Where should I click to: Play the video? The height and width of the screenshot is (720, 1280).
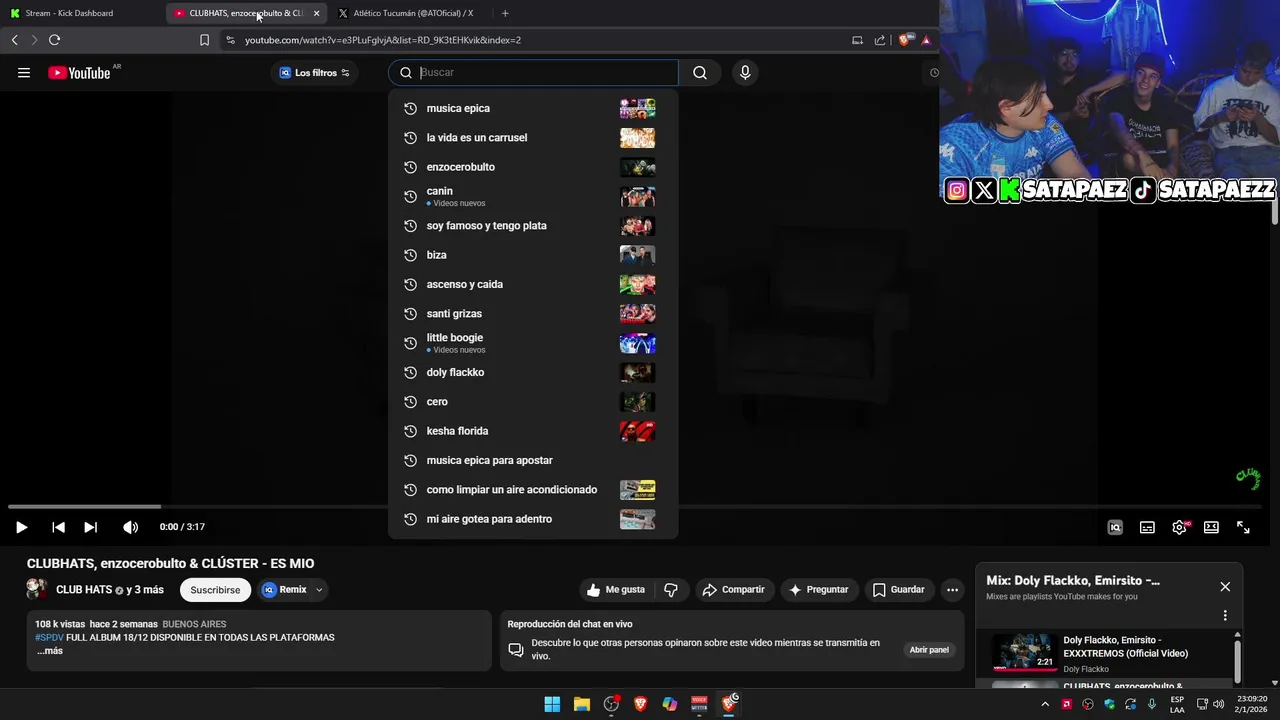pyautogui.click(x=21, y=527)
